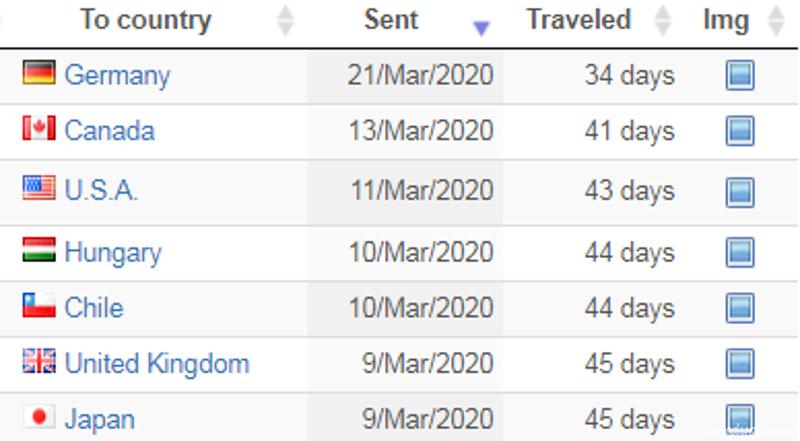Sort table by To country column

145,20
